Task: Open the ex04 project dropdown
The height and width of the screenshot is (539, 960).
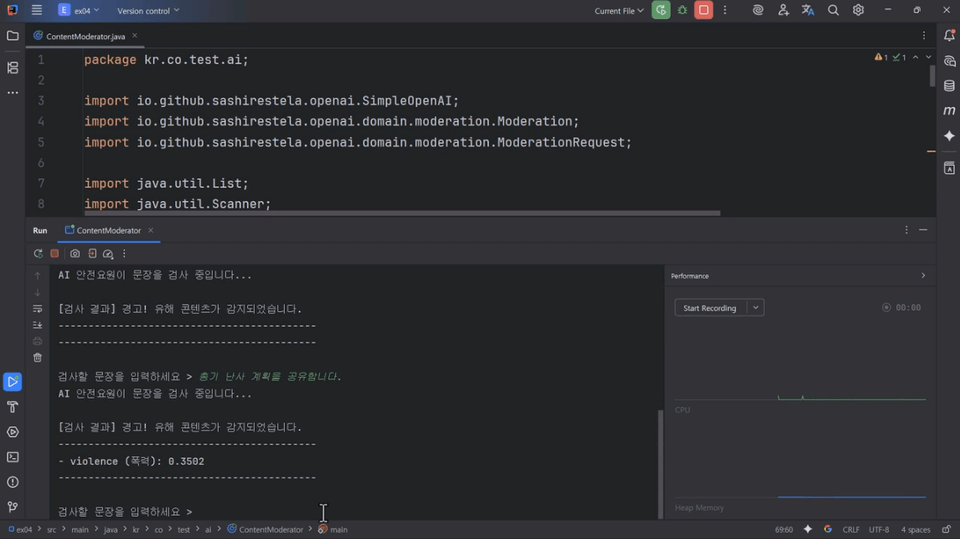Action: [x=78, y=10]
